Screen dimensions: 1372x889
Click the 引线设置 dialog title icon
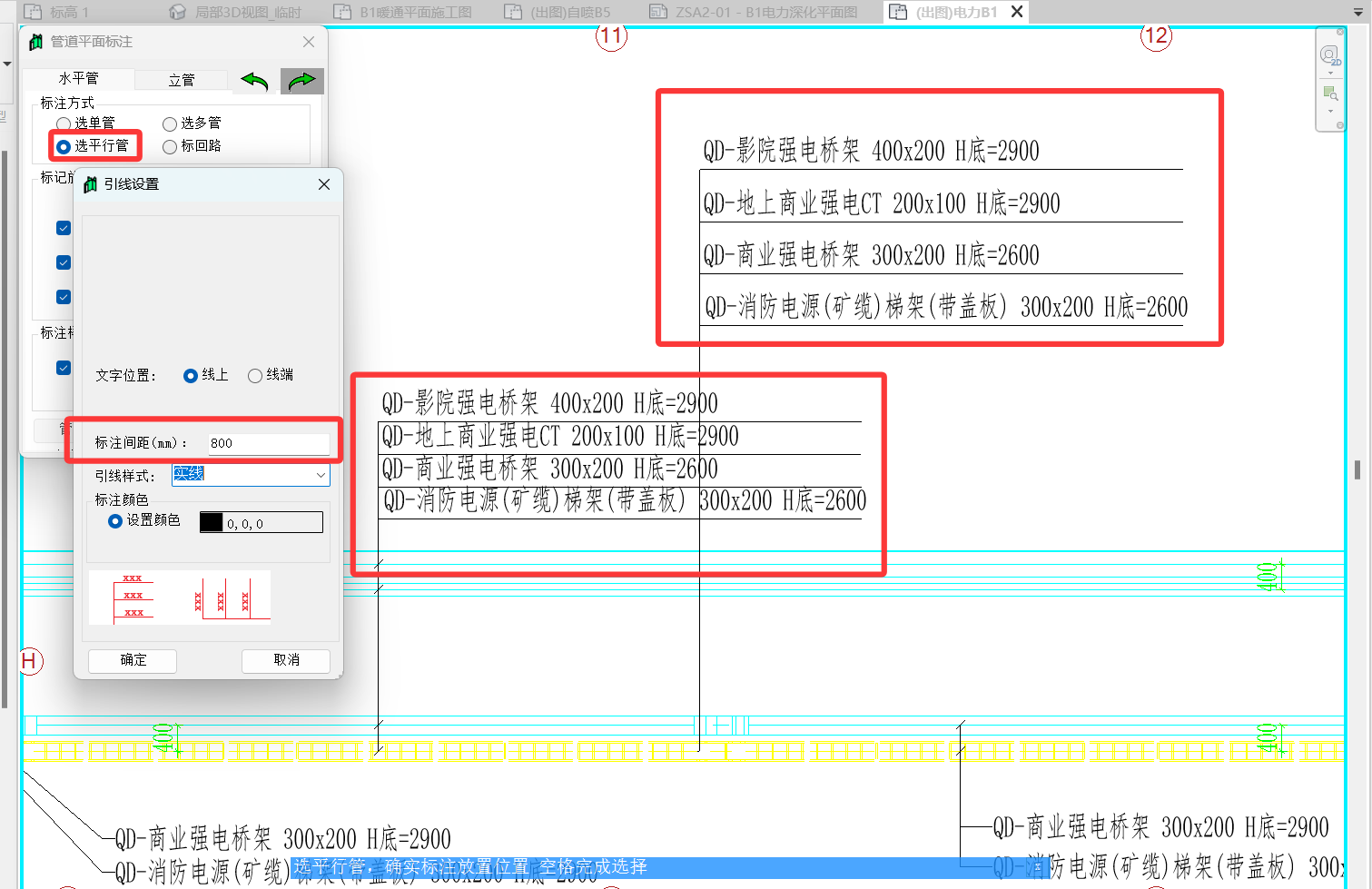point(90,184)
